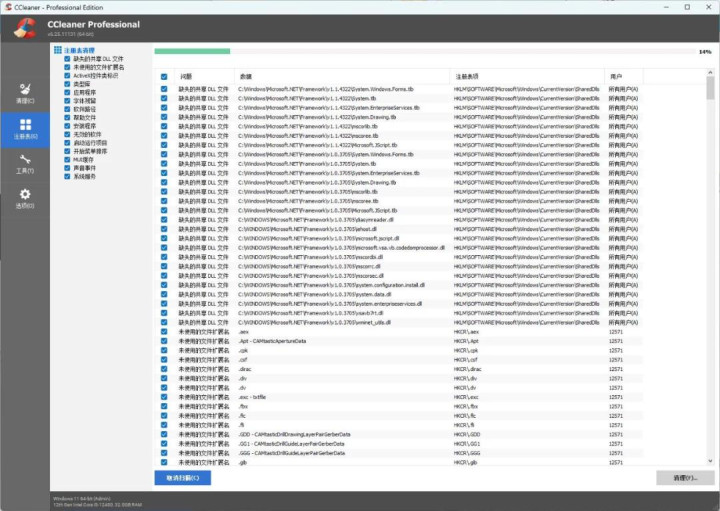Uncheck 缺失的共享 DLL 文件 in the category list
The image size is (720, 511).
coord(68,59)
